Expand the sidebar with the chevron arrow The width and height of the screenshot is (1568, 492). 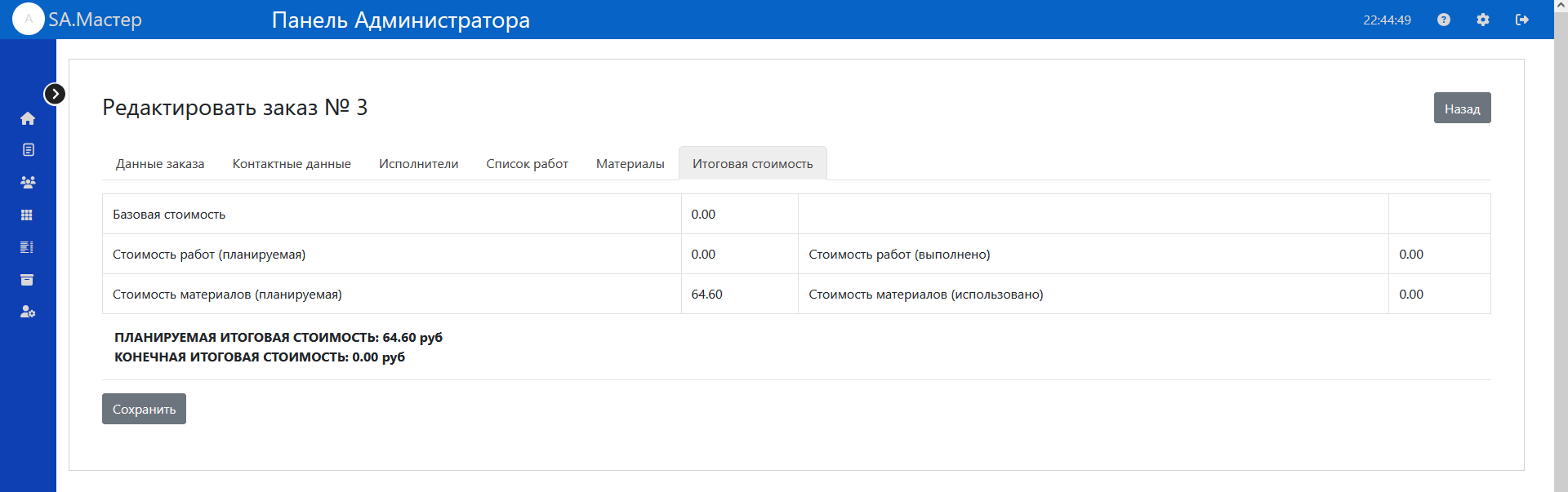tap(55, 94)
